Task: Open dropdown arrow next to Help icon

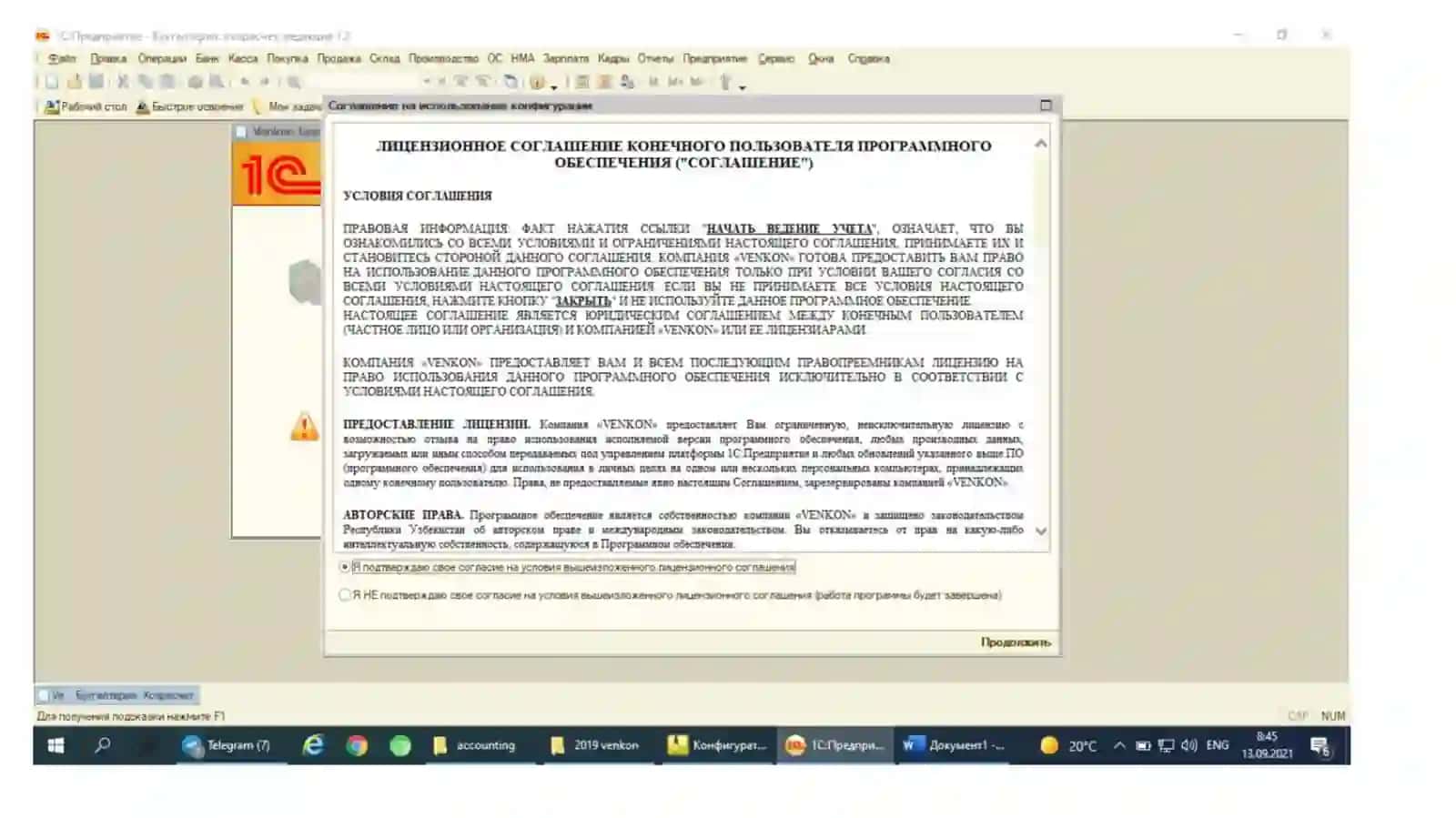Action: tap(553, 86)
